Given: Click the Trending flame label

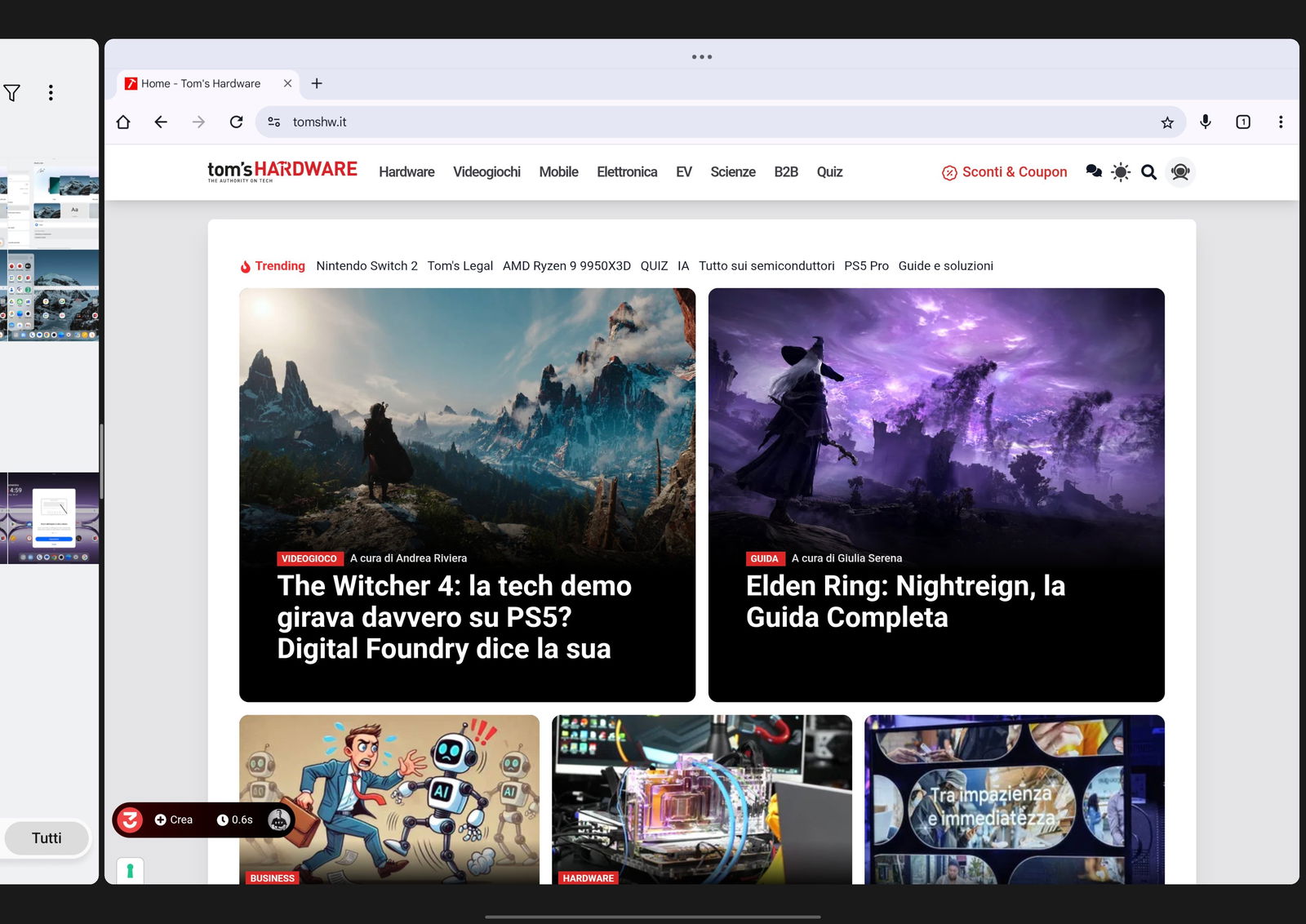Looking at the screenshot, I should coord(272,266).
